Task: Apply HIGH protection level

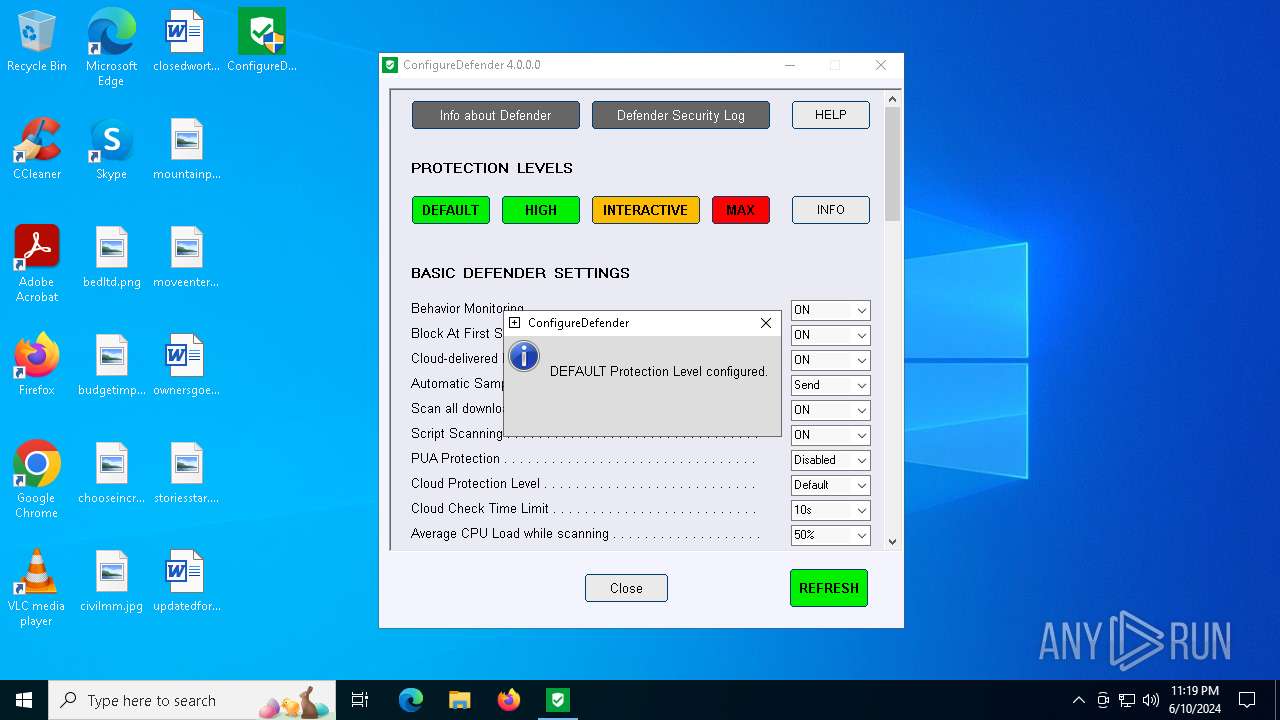Action: click(x=541, y=210)
